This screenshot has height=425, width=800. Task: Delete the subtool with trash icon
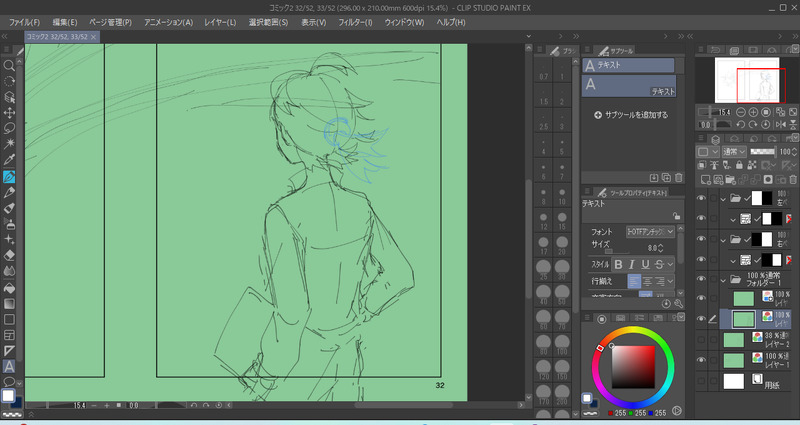[x=679, y=178]
